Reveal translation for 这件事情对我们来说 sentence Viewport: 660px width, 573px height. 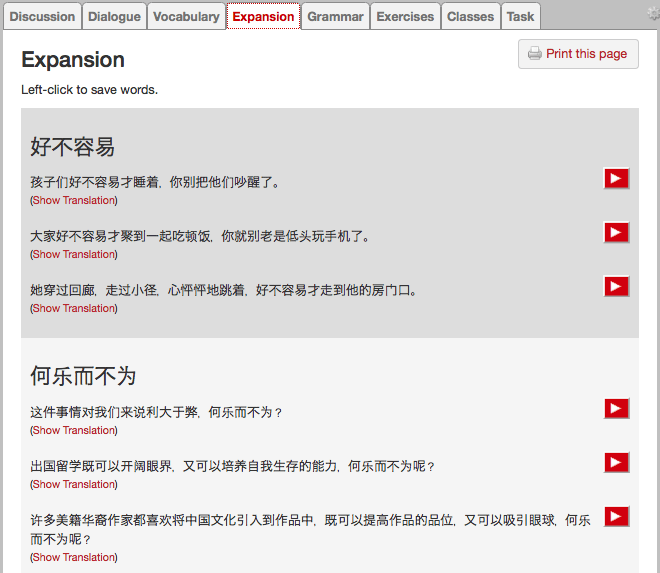click(74, 430)
